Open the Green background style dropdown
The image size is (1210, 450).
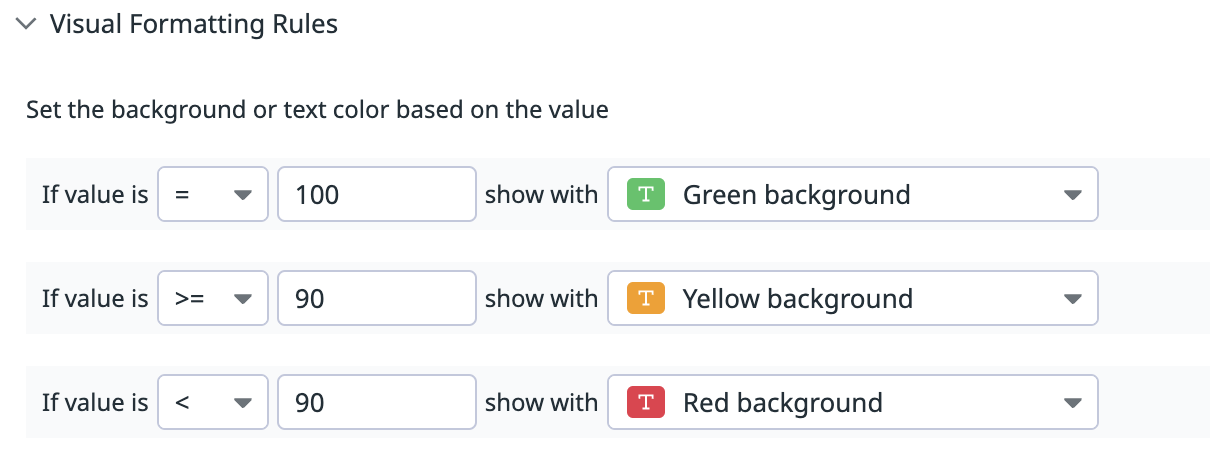click(852, 194)
